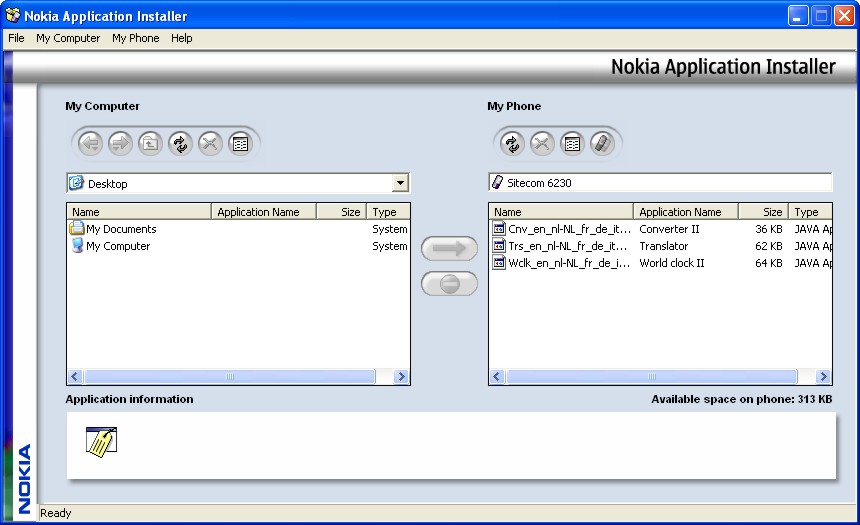This screenshot has height=525, width=860.
Task: Click the 62 KB size cell
Action: 768,246
